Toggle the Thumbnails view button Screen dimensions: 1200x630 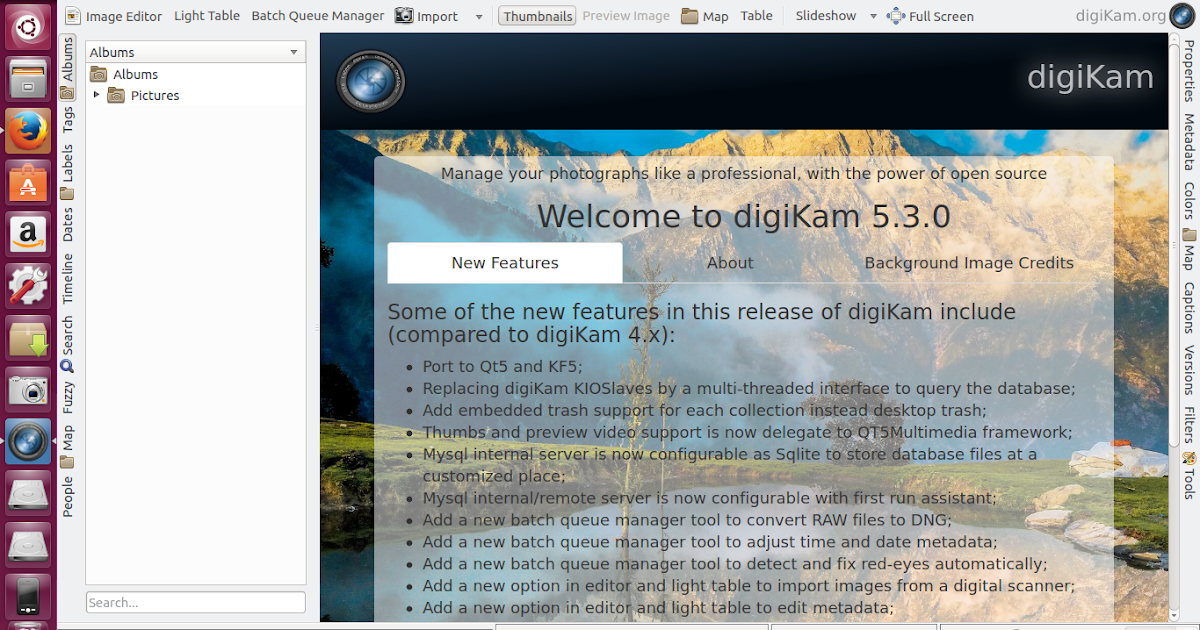point(538,16)
